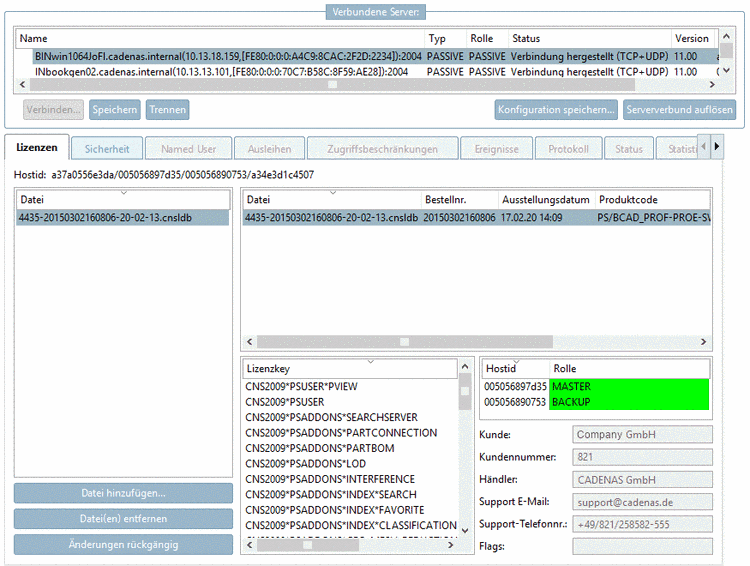Click server list scroll-down arrow
The width and height of the screenshot is (750, 566).
(726, 71)
